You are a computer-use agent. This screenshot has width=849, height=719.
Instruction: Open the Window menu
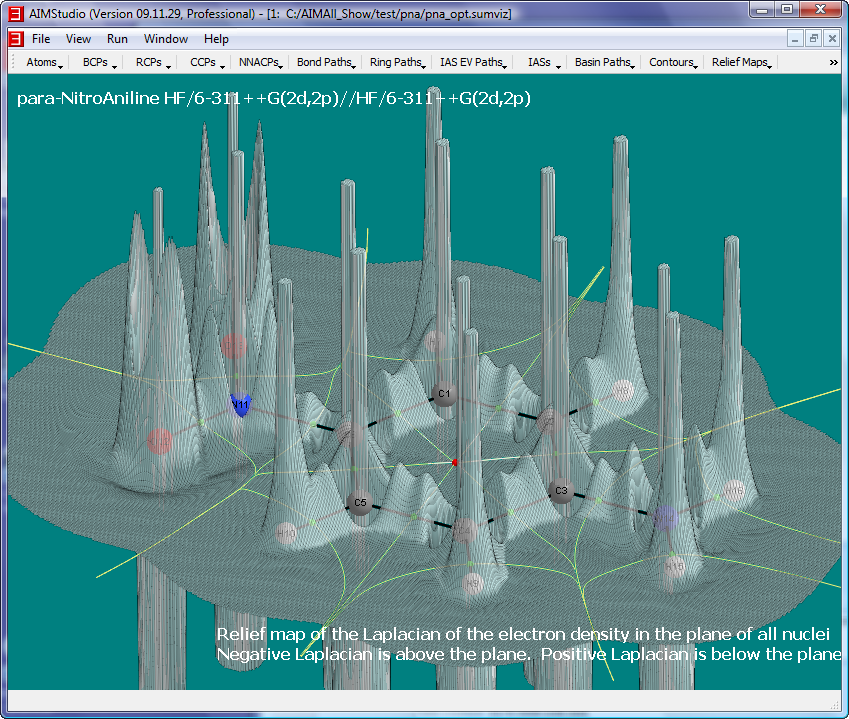pyautogui.click(x=165, y=39)
